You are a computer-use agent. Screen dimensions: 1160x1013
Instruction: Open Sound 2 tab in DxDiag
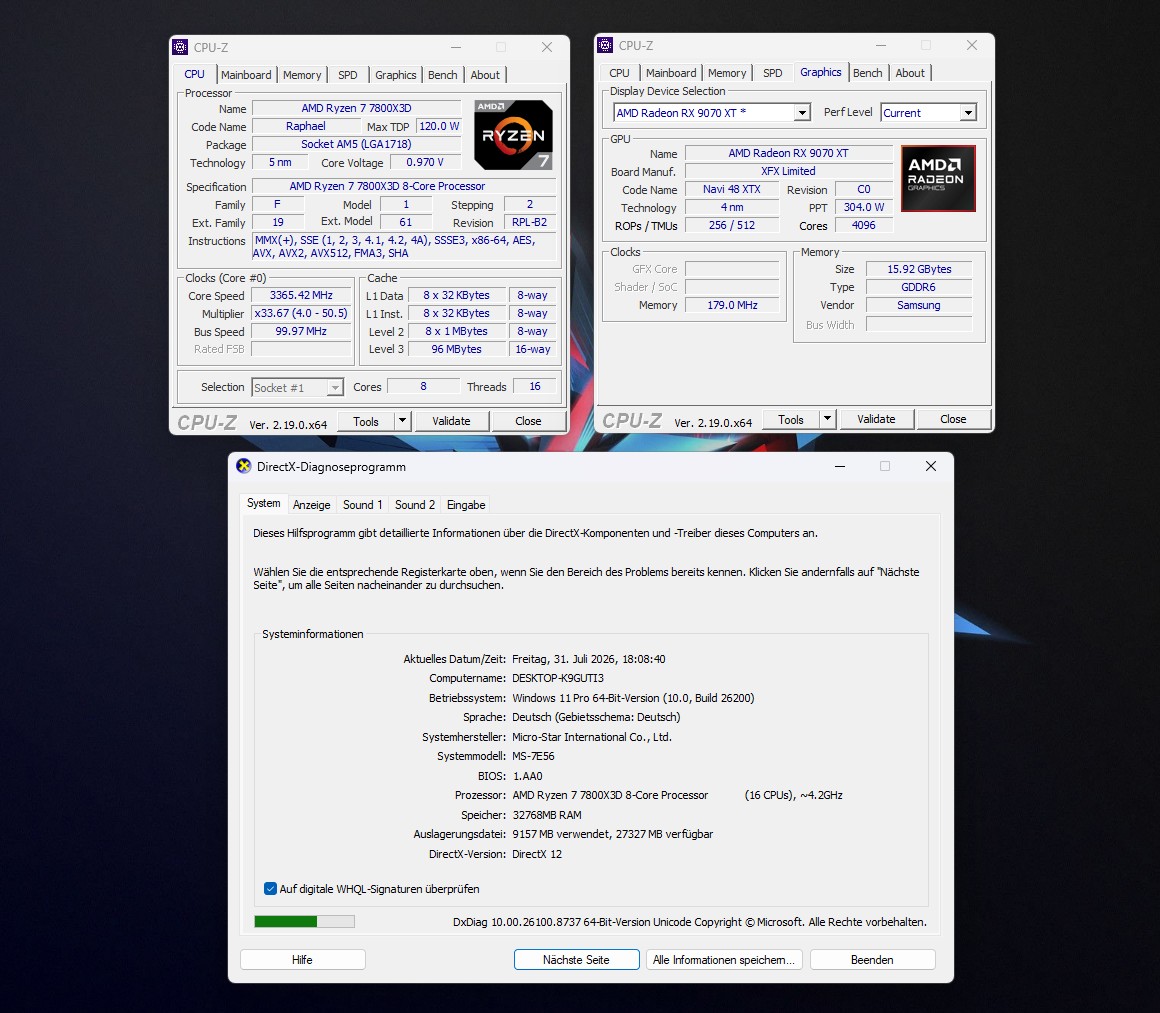[415, 505]
